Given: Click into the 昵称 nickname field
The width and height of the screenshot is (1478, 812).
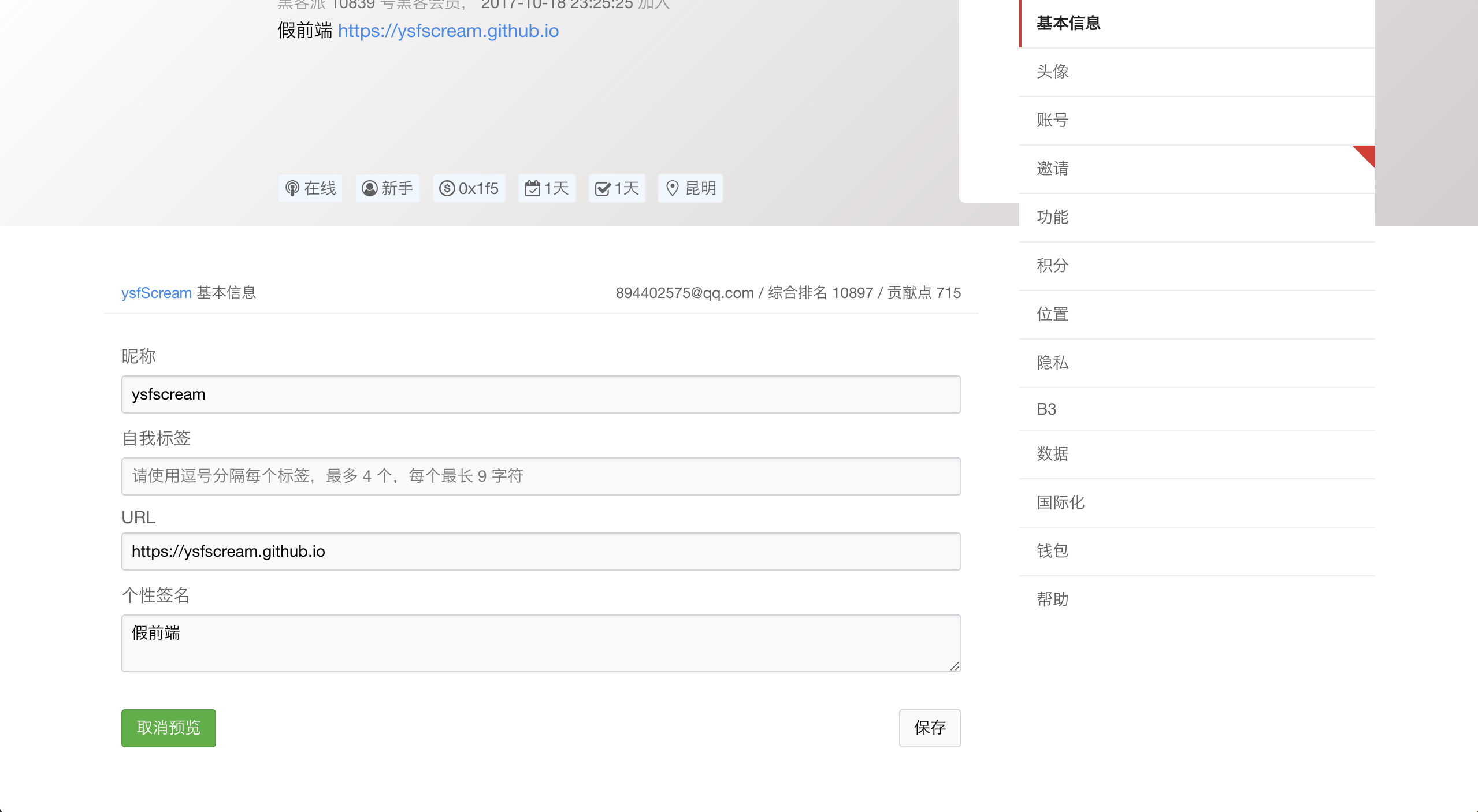Looking at the screenshot, I should pyautogui.click(x=541, y=394).
